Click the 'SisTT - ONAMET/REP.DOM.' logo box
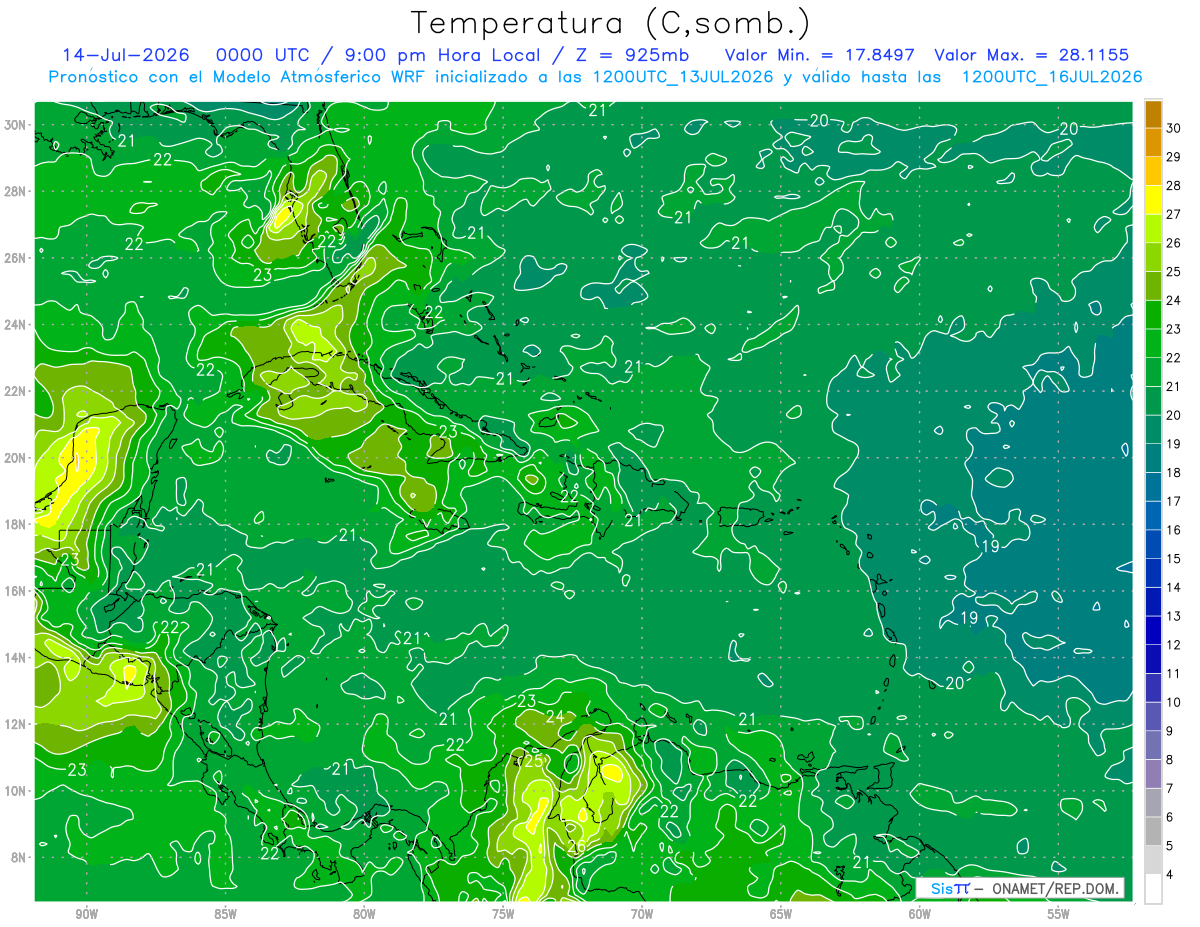1200x927 pixels. (1020, 888)
